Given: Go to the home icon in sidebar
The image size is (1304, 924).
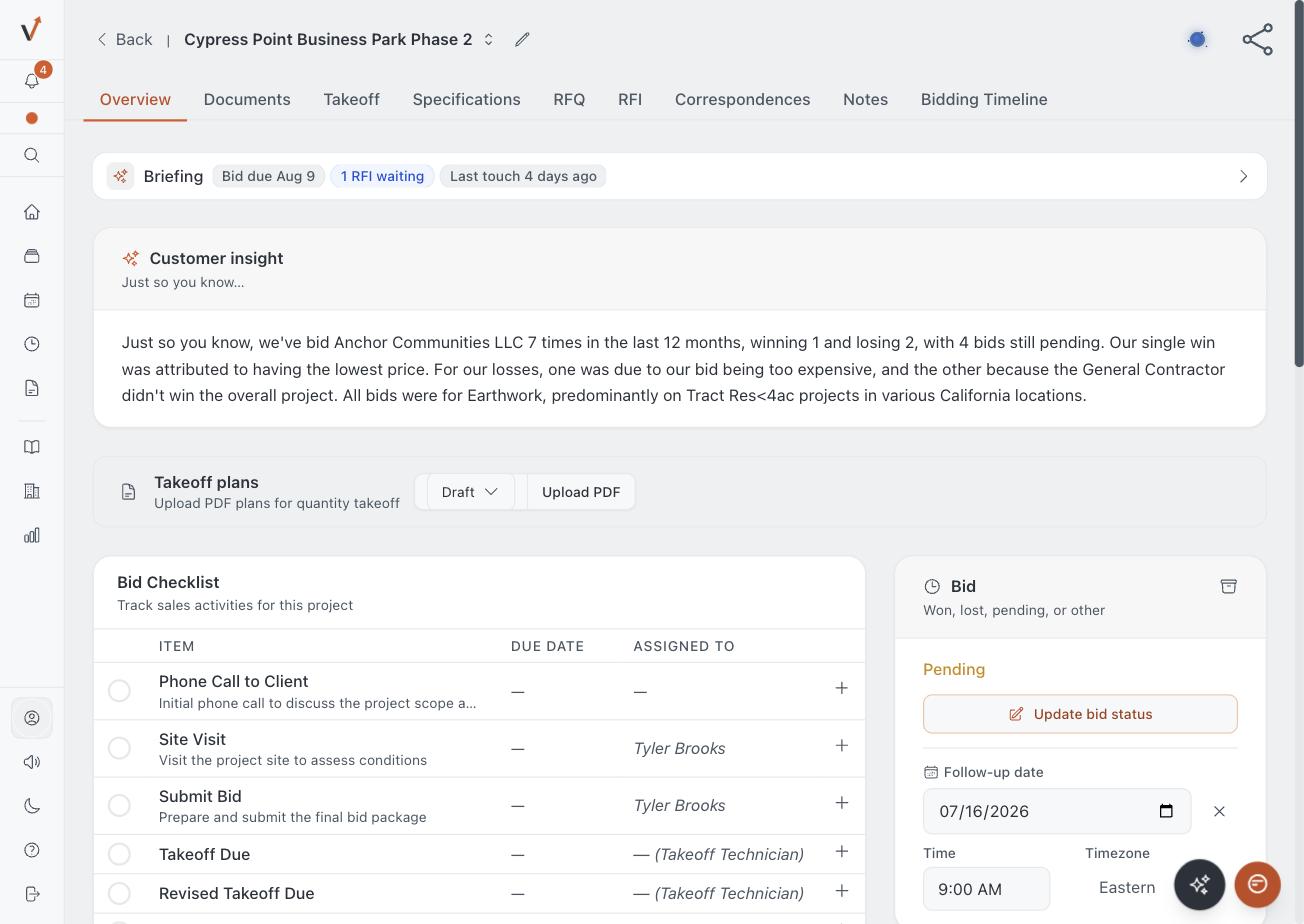Looking at the screenshot, I should coord(32,212).
